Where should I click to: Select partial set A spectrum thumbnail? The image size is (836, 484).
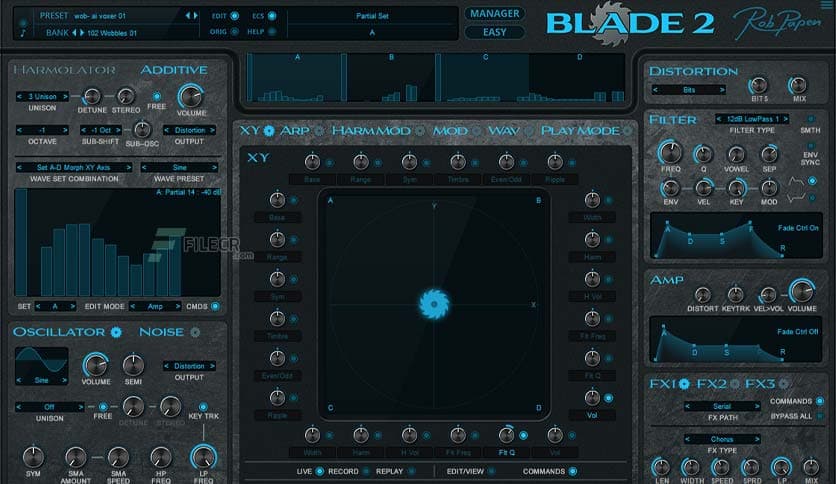(296, 77)
